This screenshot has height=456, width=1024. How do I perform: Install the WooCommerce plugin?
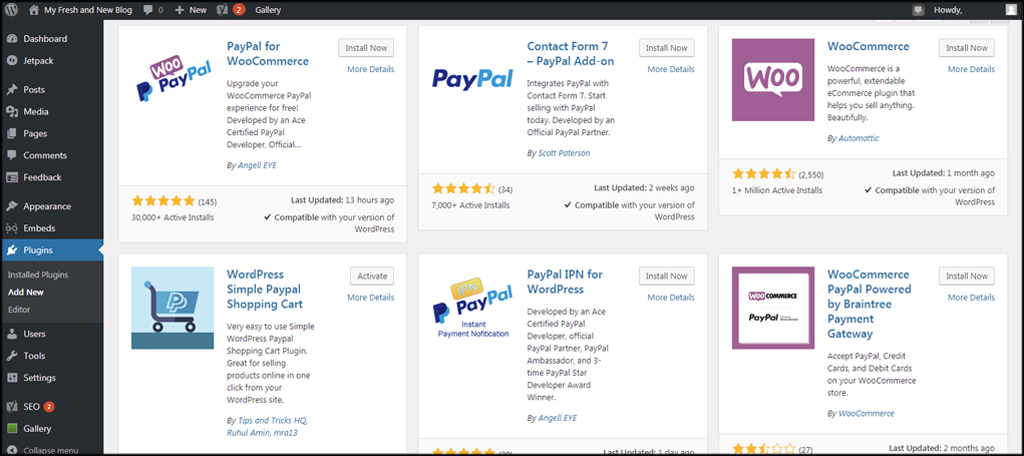point(967,48)
